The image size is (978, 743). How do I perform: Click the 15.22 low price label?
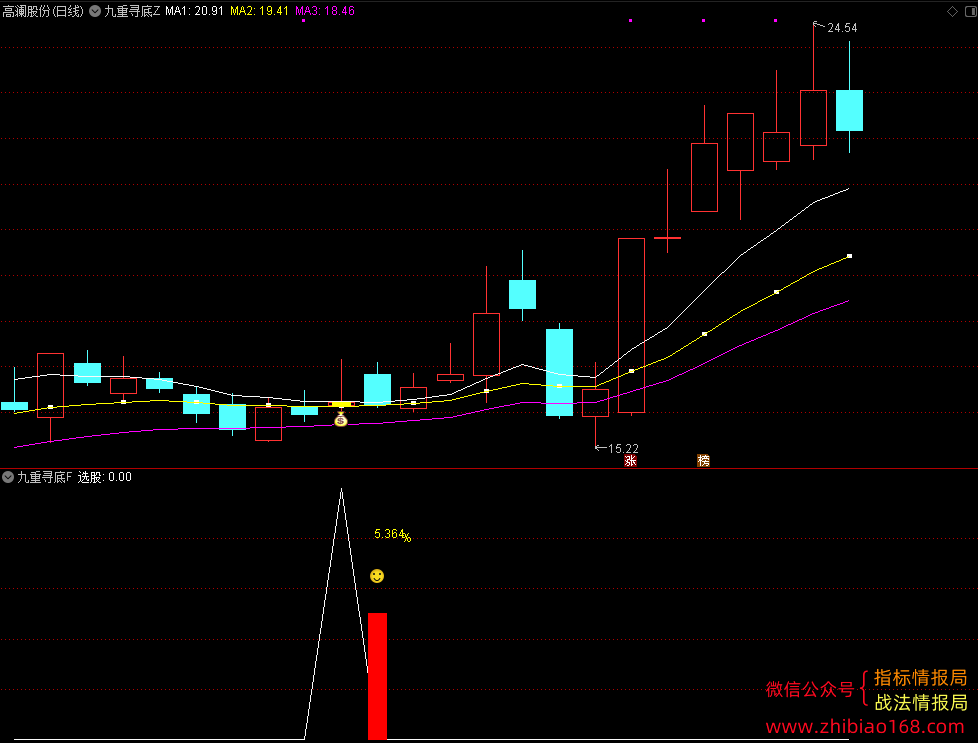click(x=624, y=449)
